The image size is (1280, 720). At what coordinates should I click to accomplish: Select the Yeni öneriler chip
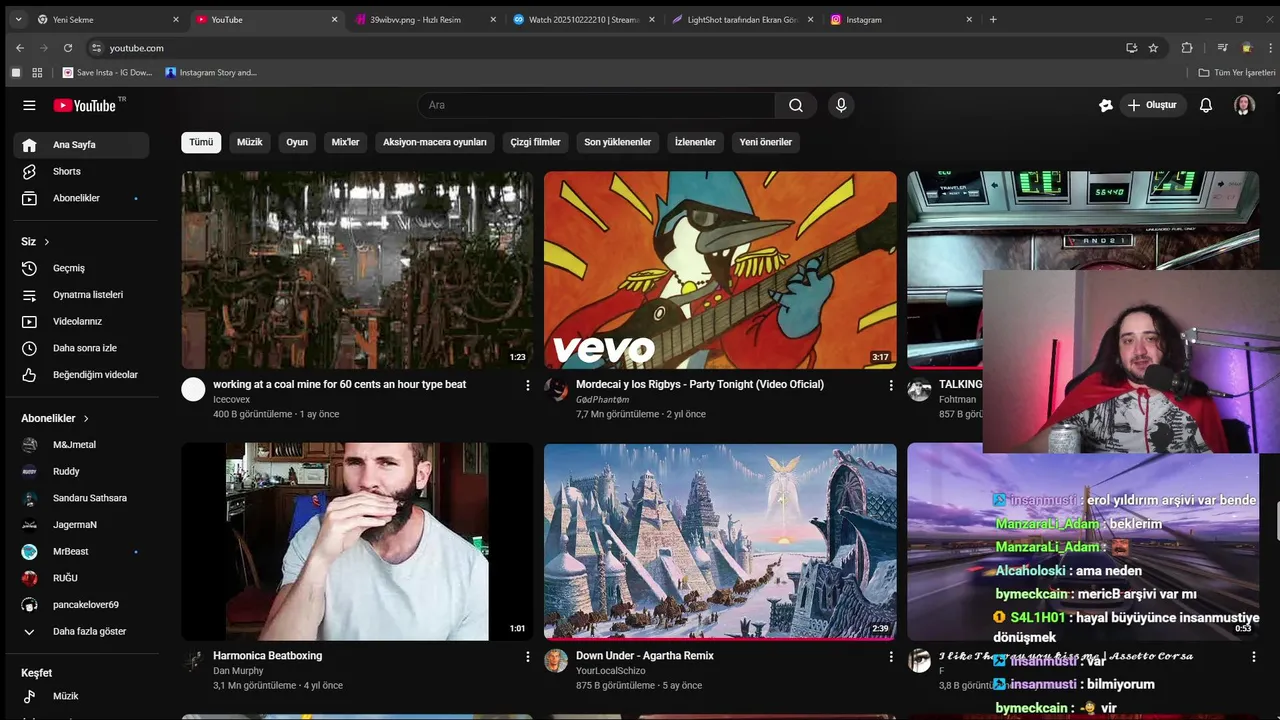tap(766, 142)
